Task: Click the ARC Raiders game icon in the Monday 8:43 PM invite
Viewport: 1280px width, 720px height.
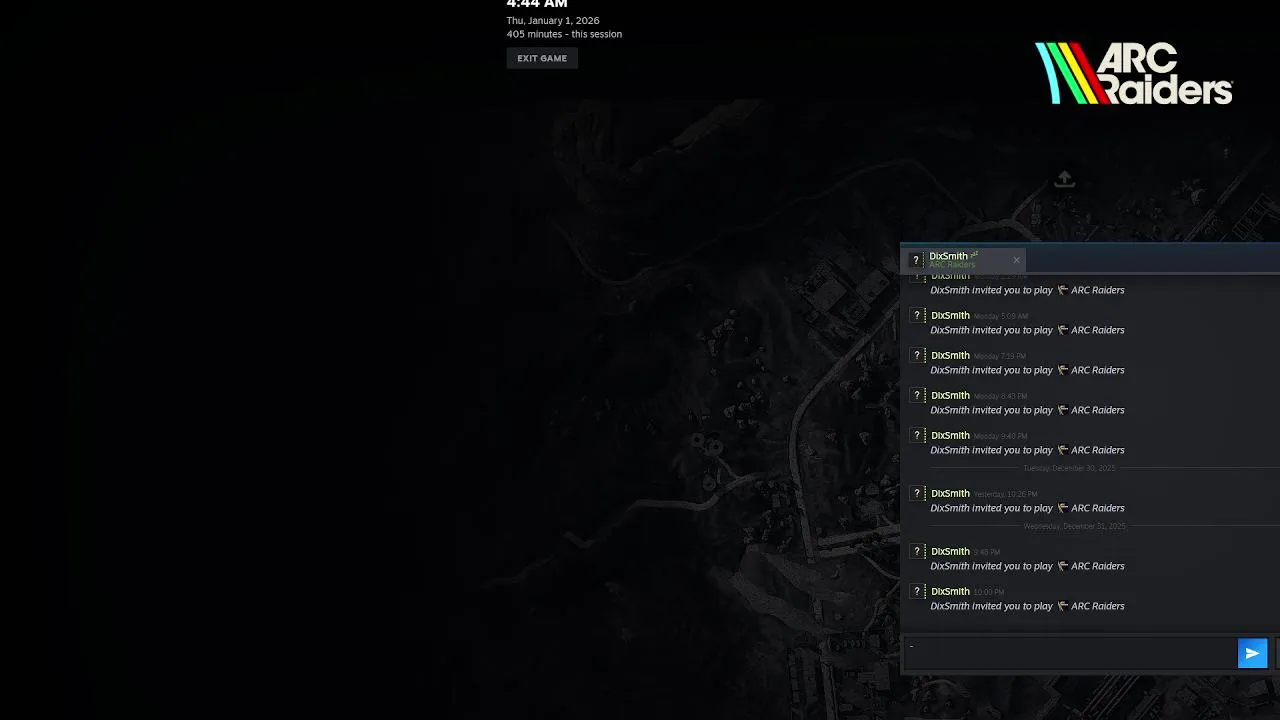Action: [1063, 410]
